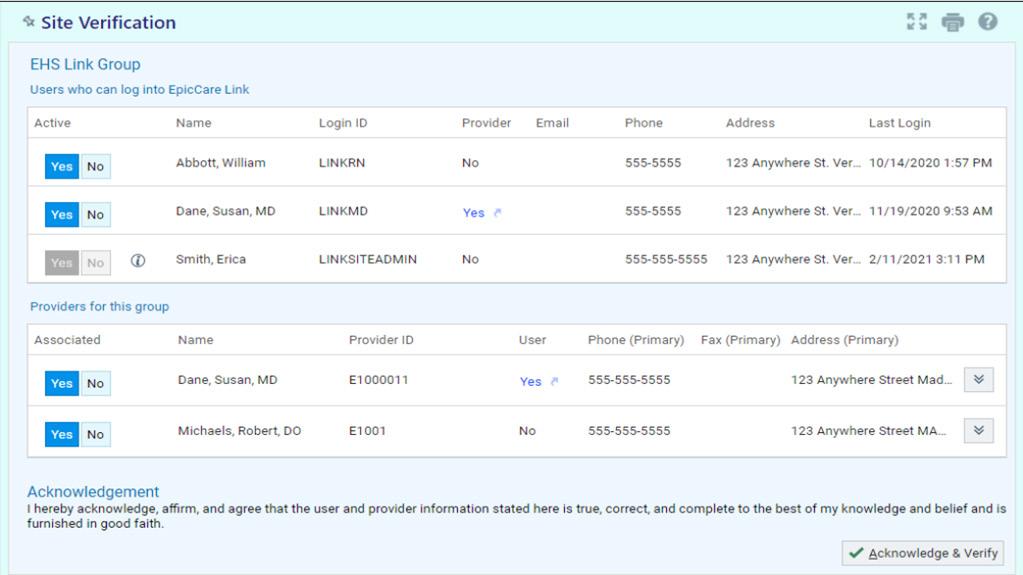Set Abbott, William active to No
The width and height of the screenshot is (1023, 575).
(95, 166)
